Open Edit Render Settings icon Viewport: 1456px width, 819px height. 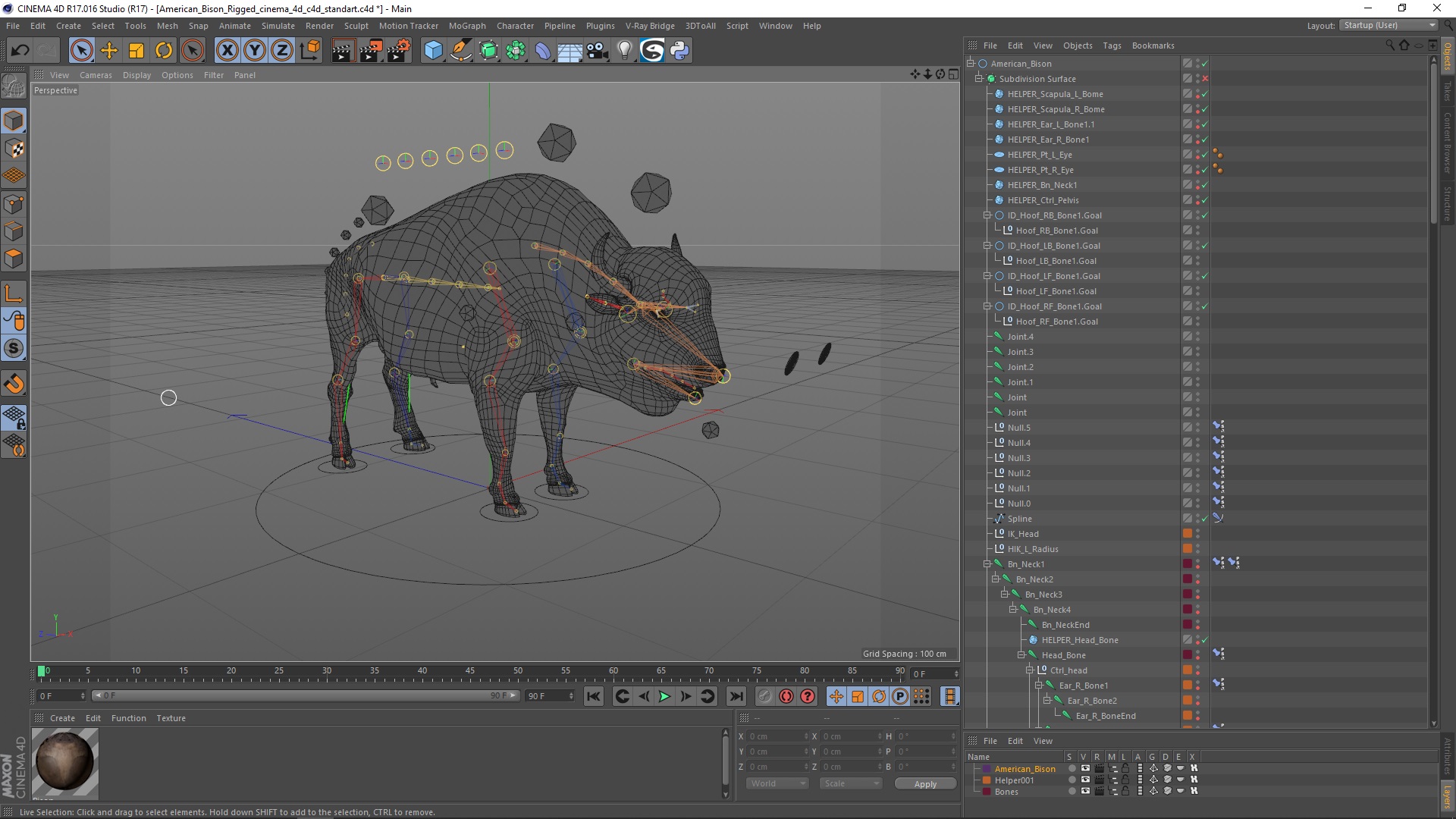pyautogui.click(x=398, y=51)
